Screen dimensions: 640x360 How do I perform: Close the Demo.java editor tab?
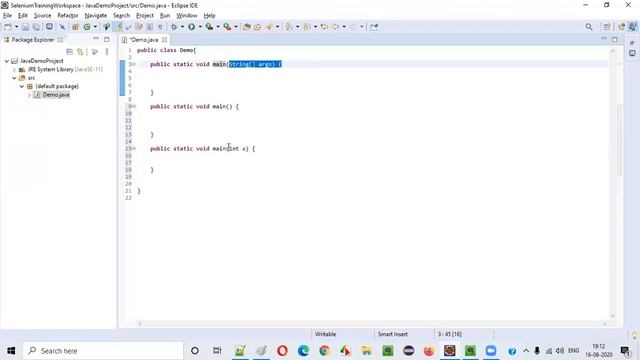(164, 40)
